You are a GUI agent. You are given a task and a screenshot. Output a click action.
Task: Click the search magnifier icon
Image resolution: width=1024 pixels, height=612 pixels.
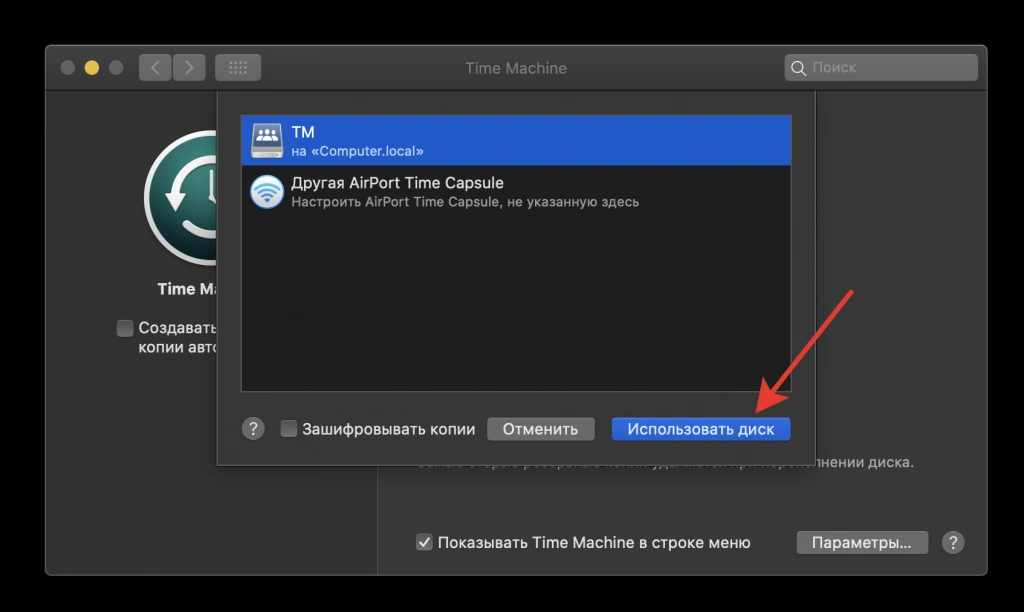point(798,68)
